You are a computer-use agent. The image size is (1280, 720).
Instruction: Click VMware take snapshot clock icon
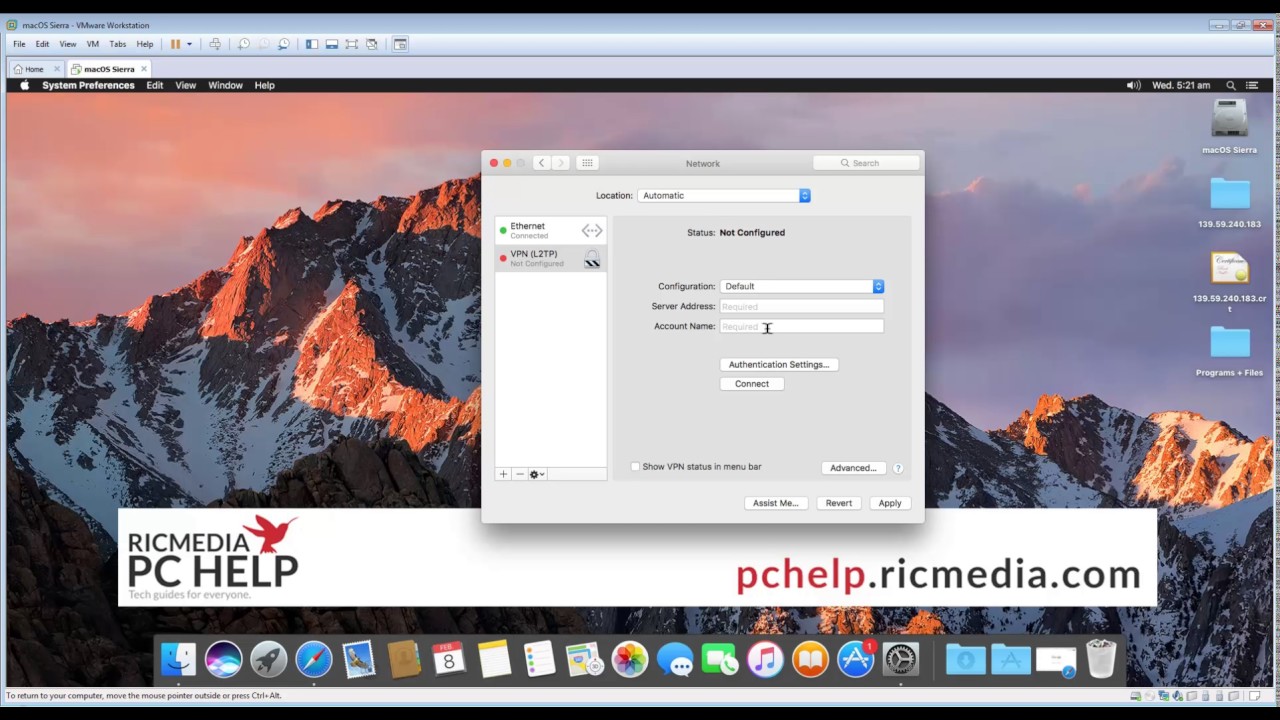pyautogui.click(x=244, y=44)
